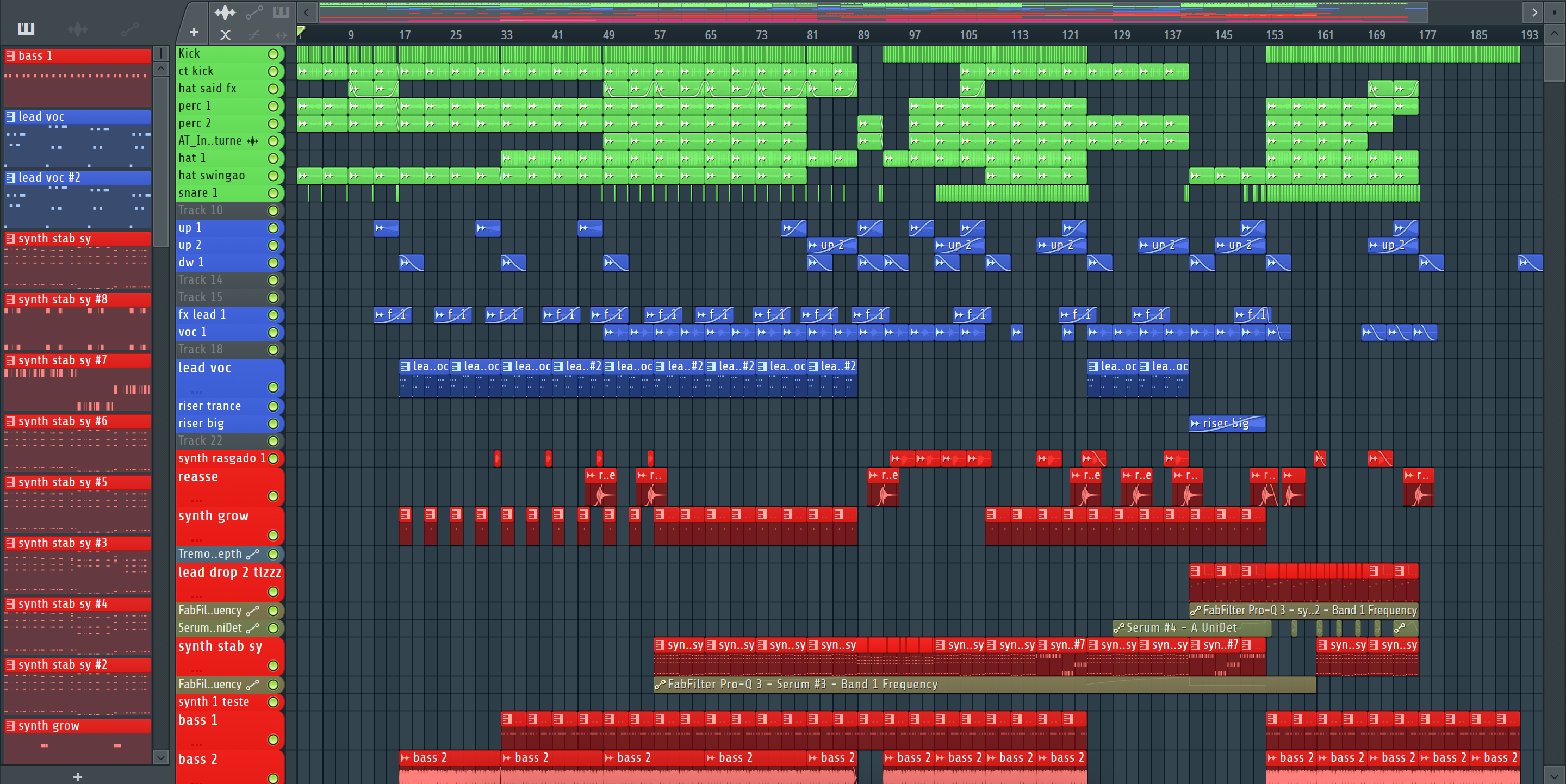1566x784 pixels.
Task: Select audio clip focus waveform icon
Action: 225,12
